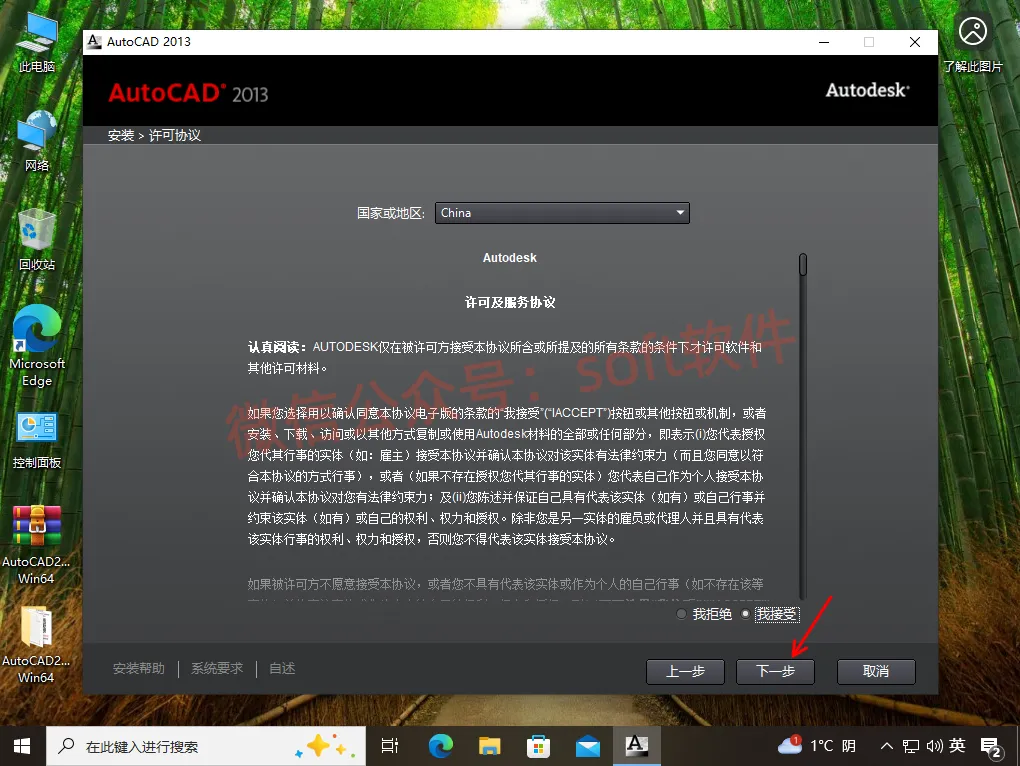Click the 许可及服务协议 heading text
The height and width of the screenshot is (766, 1020).
510,302
